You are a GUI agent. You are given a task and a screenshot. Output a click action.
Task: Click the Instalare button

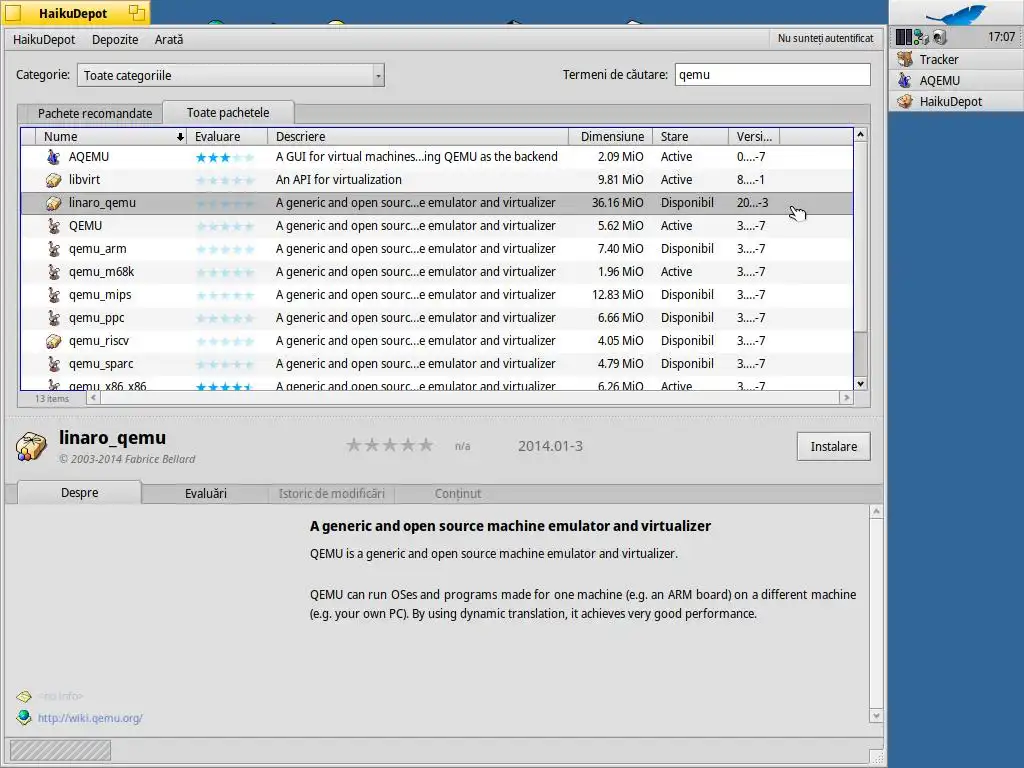pyautogui.click(x=833, y=447)
